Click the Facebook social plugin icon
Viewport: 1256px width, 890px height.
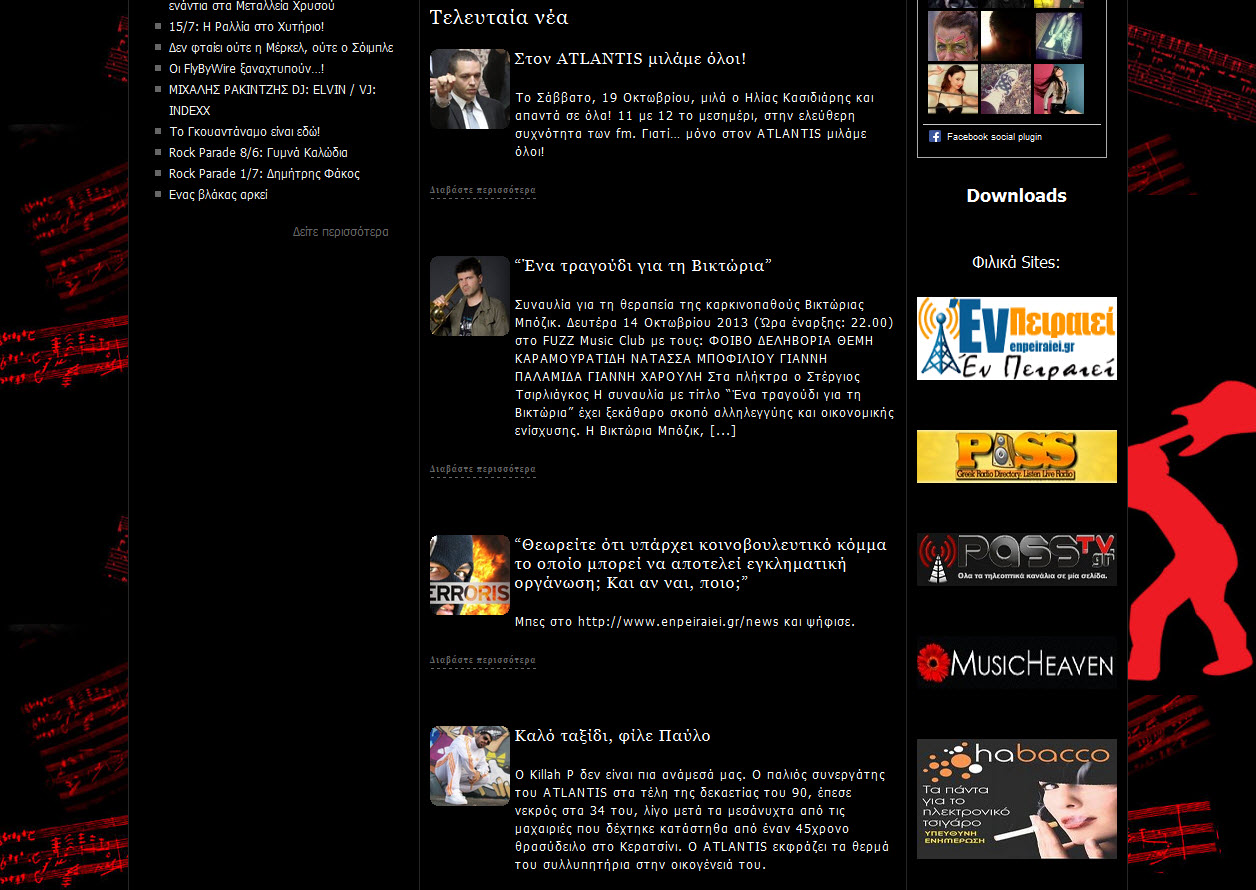[x=935, y=137]
